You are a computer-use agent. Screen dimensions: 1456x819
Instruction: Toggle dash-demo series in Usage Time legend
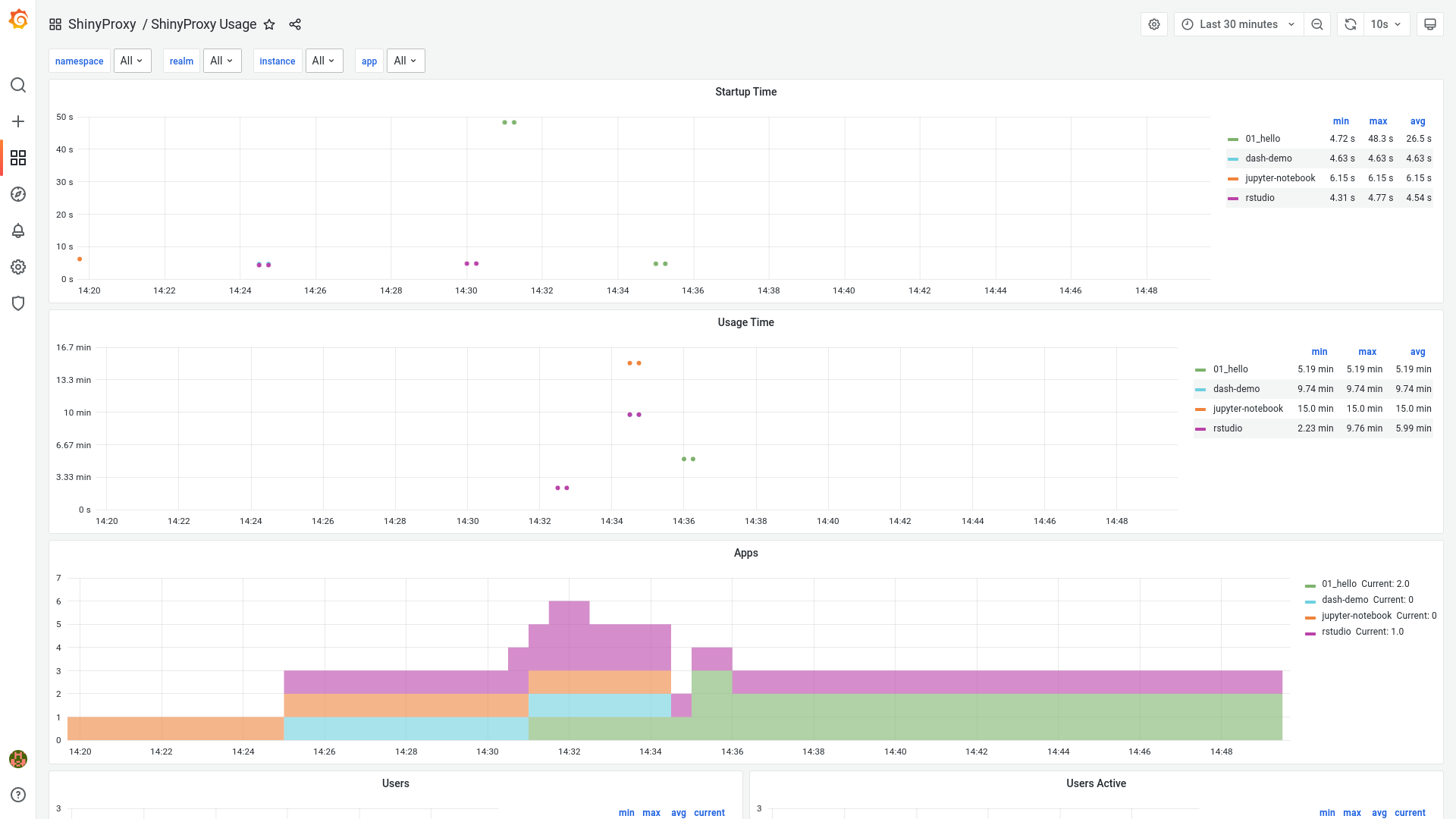(x=1236, y=389)
